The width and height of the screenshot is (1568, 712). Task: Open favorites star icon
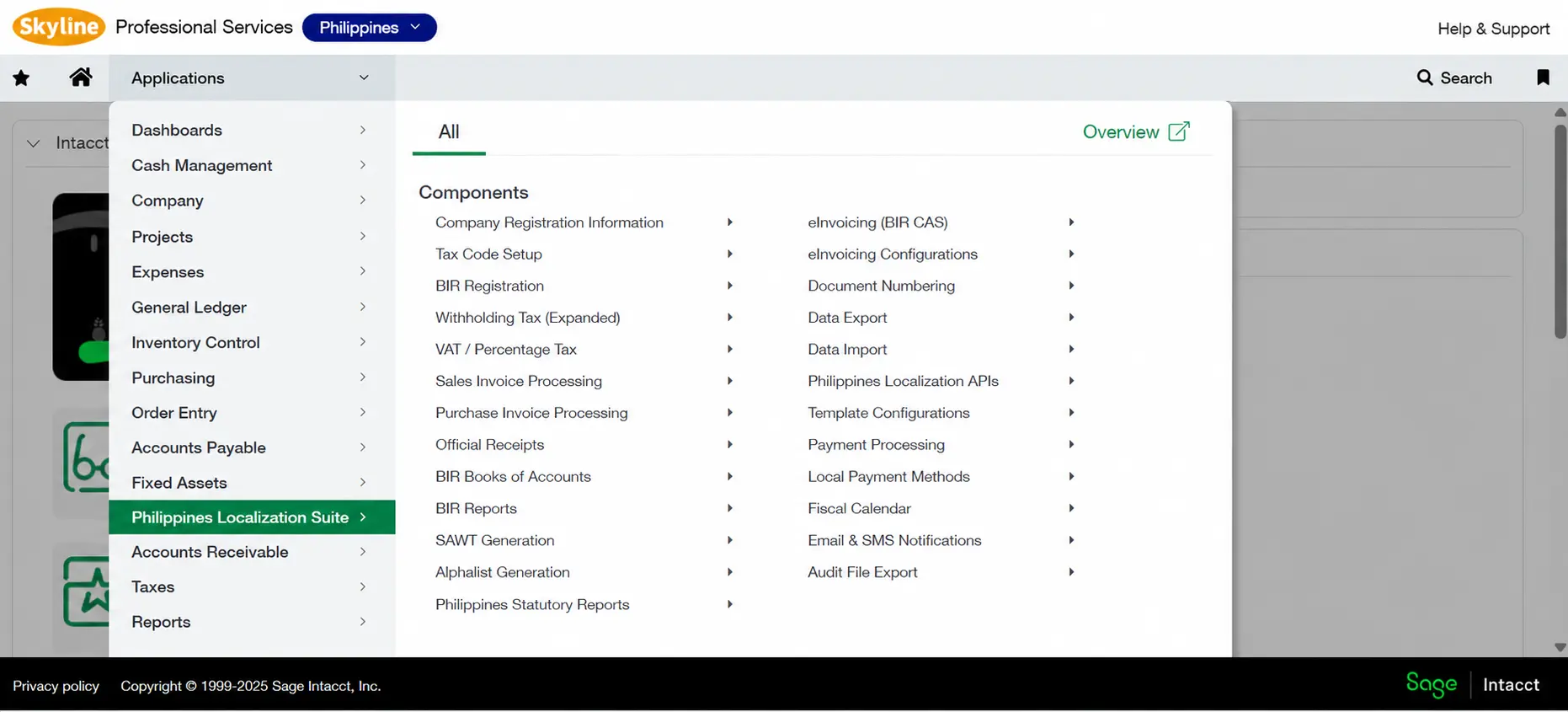pyautogui.click(x=21, y=78)
